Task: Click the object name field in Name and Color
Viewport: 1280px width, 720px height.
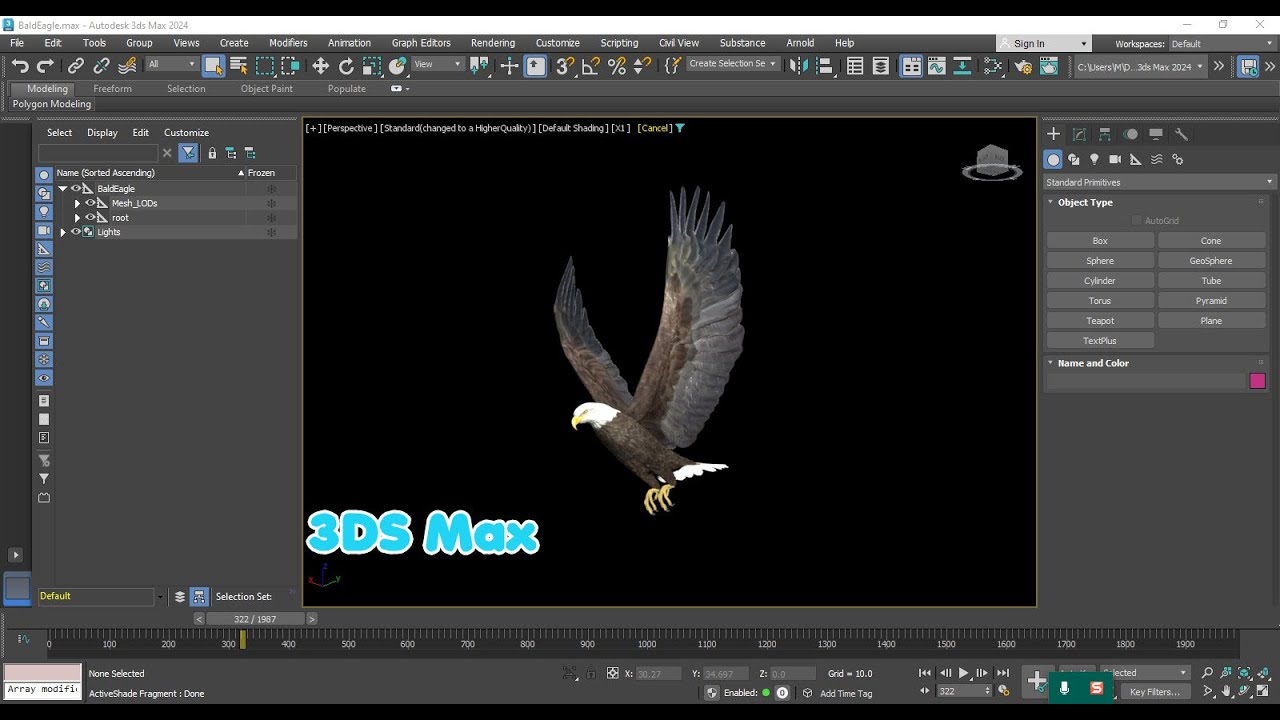Action: 1146,381
